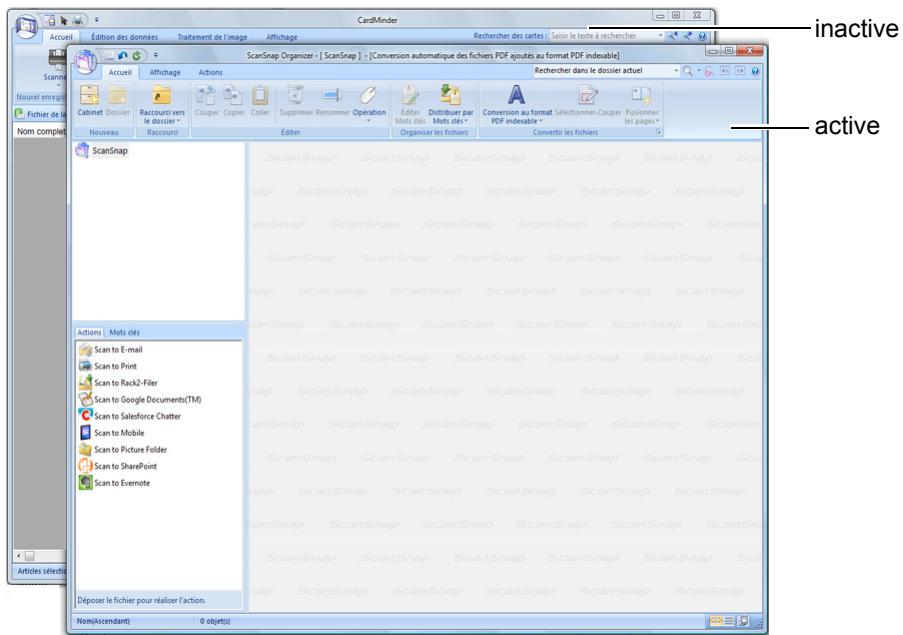
Task: Open the Actions ribbon tab in Organizer
Action: click(210, 73)
